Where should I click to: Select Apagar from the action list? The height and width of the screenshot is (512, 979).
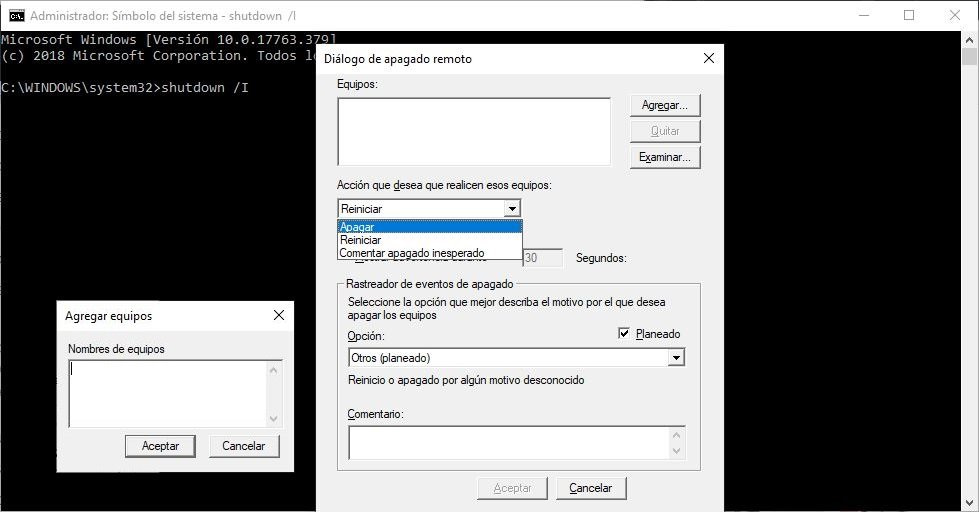[430, 227]
